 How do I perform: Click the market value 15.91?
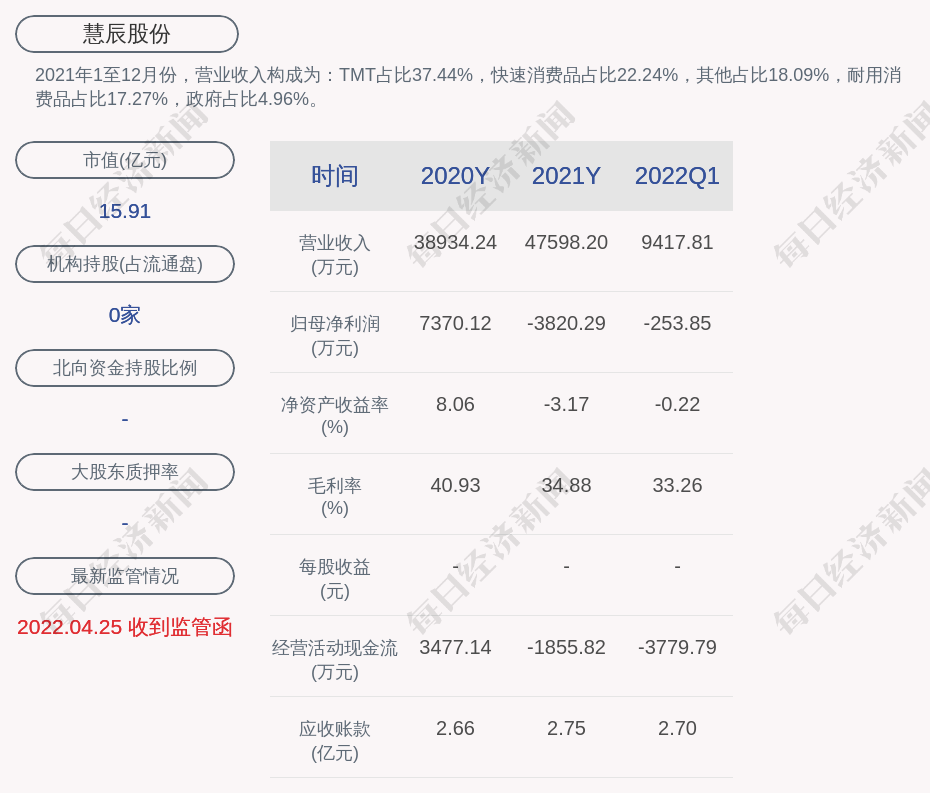coord(125,211)
